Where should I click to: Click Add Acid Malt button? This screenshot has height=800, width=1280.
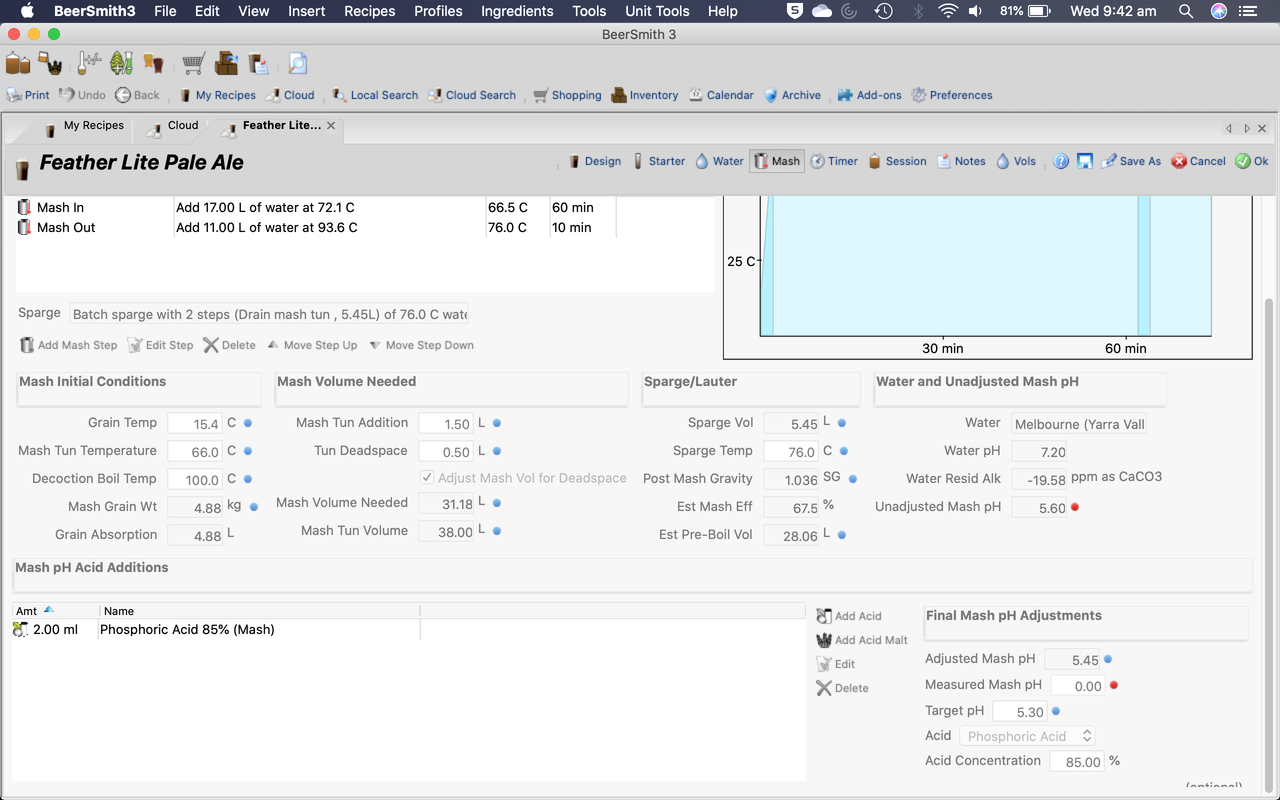coord(862,640)
